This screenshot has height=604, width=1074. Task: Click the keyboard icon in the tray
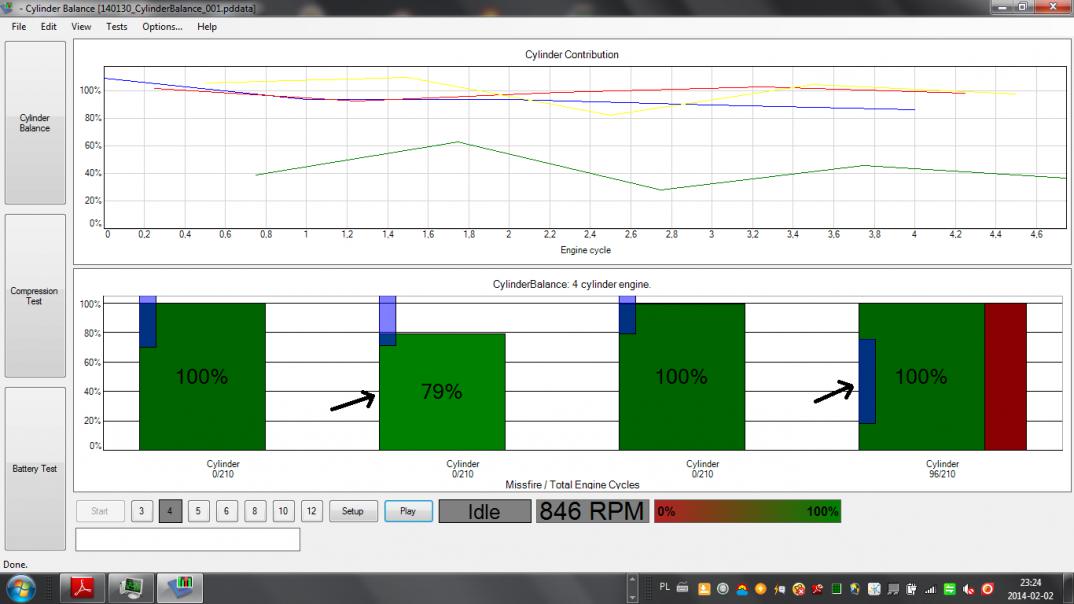[683, 588]
